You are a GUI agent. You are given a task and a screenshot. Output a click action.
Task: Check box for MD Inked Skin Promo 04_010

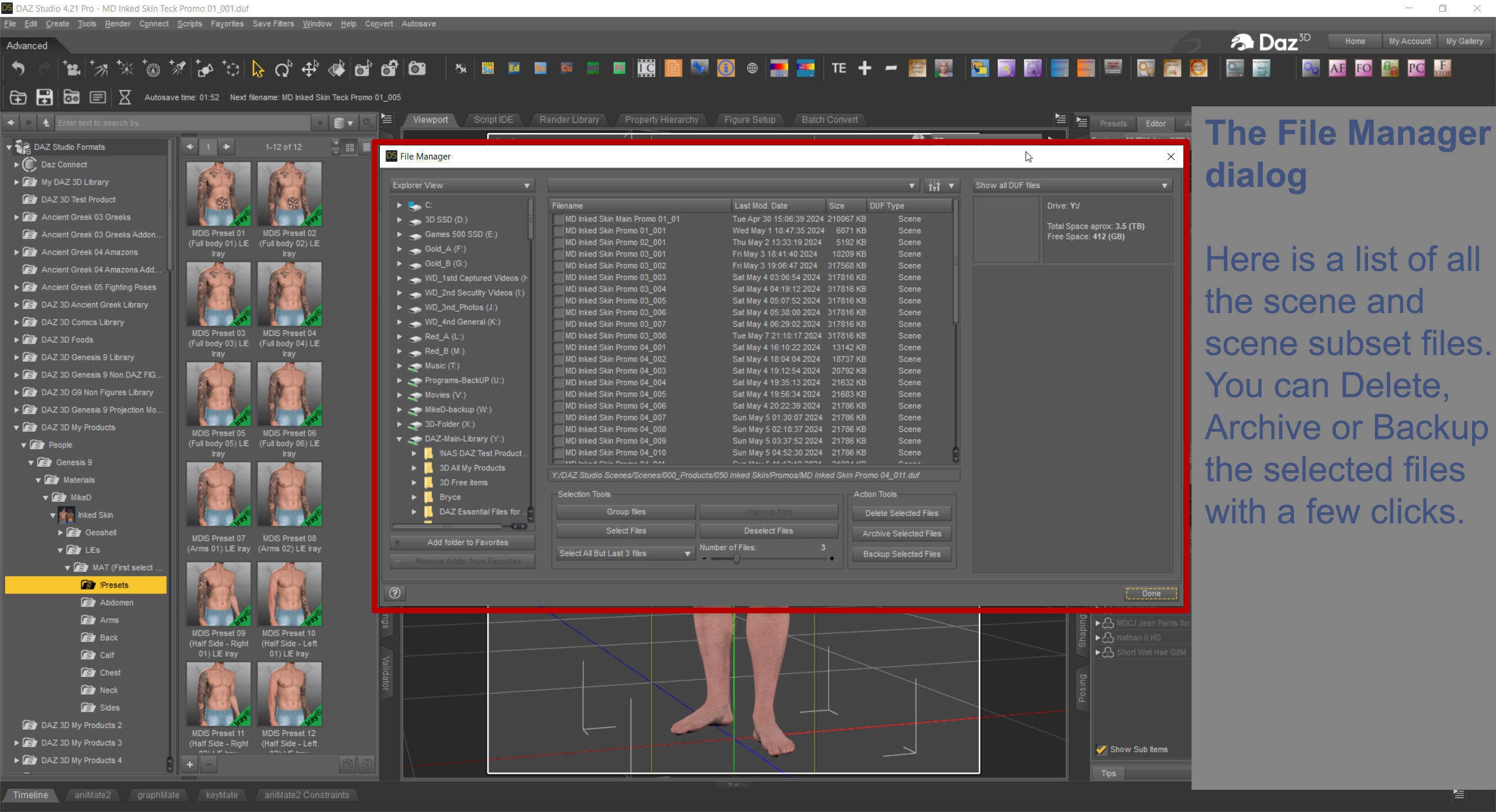click(x=557, y=453)
